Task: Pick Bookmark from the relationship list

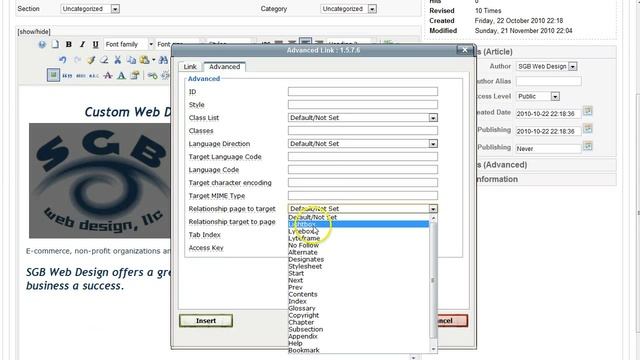Action: tap(358, 350)
